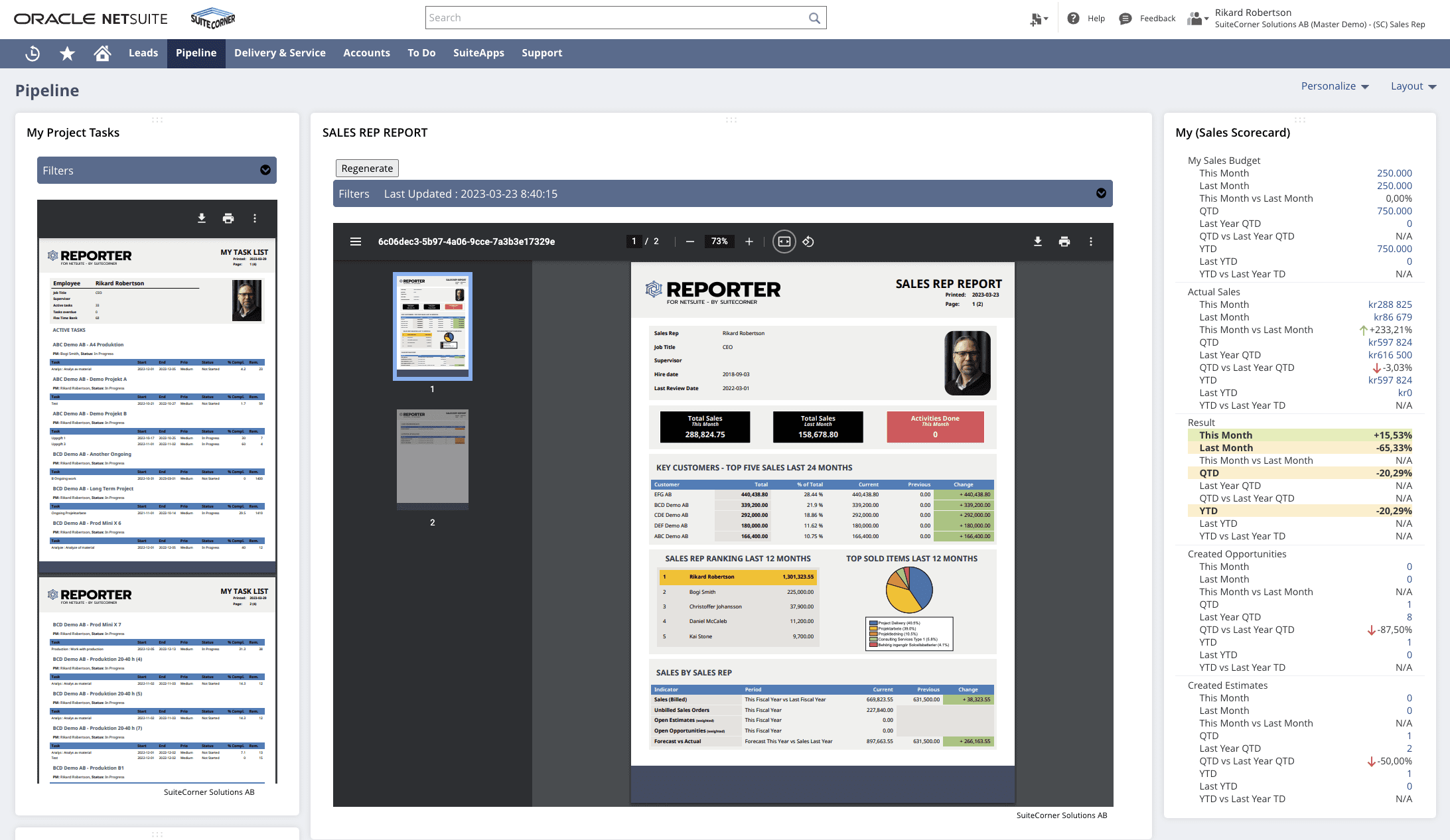
Task: Click the Top Sold Items pie chart
Action: coord(909,590)
